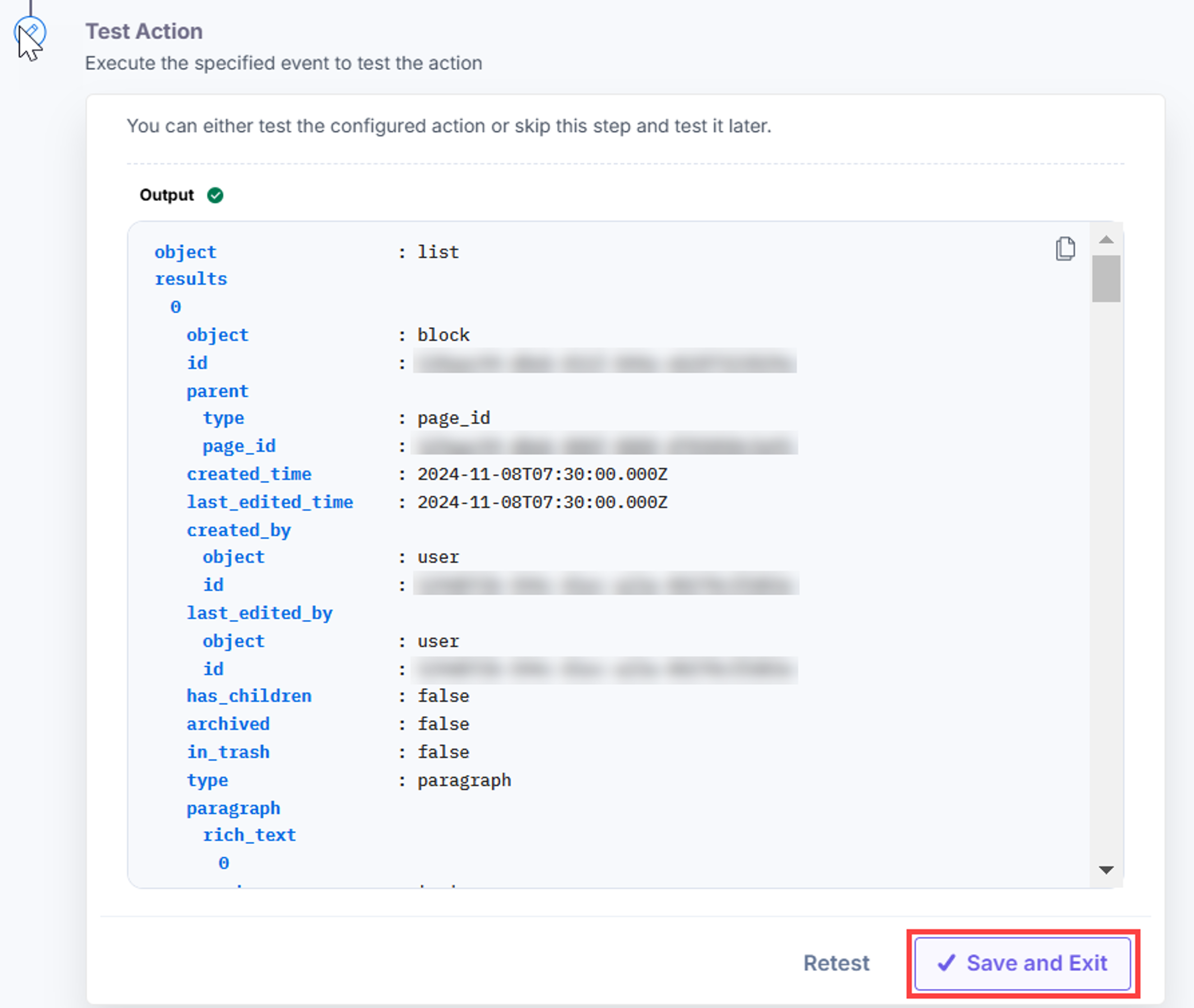Click the last_edited_time timestamp value

(542, 502)
